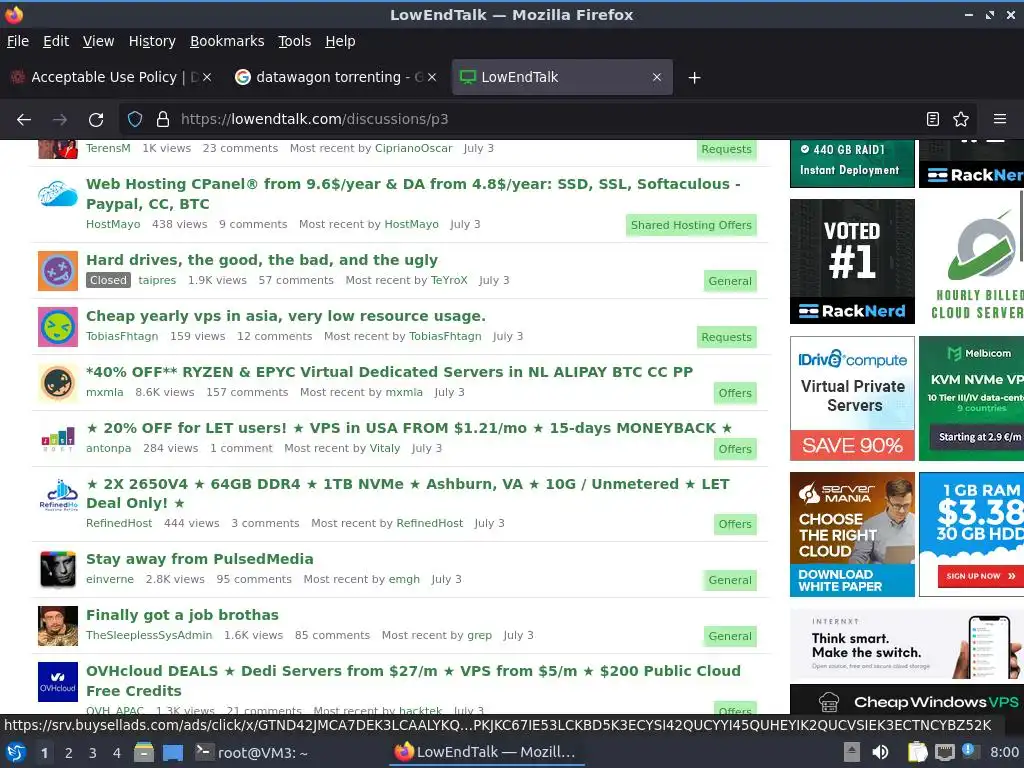Open the Web Hosting CPanel offer thread
This screenshot has width=1024, height=768.
tap(413, 194)
